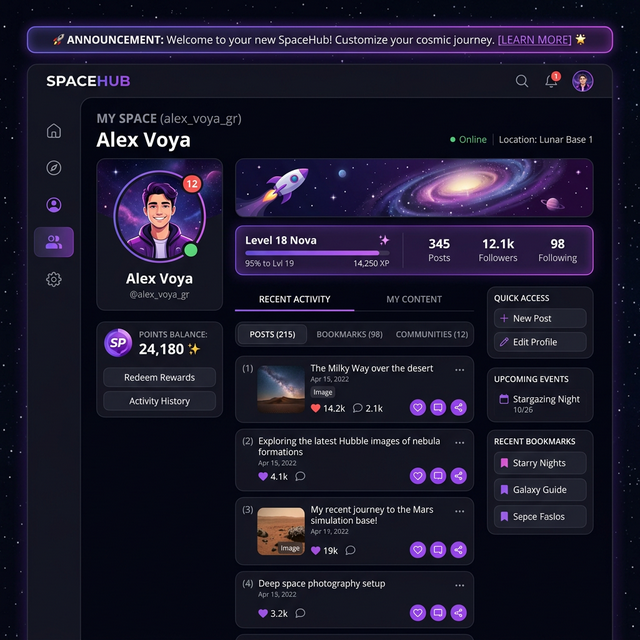Open the Milky Way post thumbnail image
The width and height of the screenshot is (640, 640).
(x=281, y=389)
